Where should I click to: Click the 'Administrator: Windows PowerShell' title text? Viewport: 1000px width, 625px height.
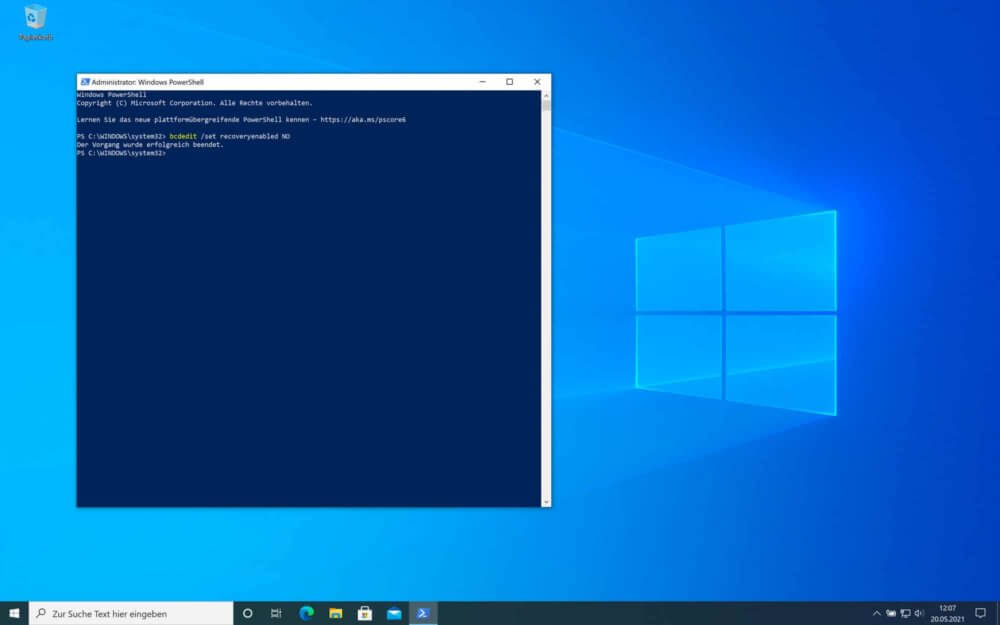147,82
